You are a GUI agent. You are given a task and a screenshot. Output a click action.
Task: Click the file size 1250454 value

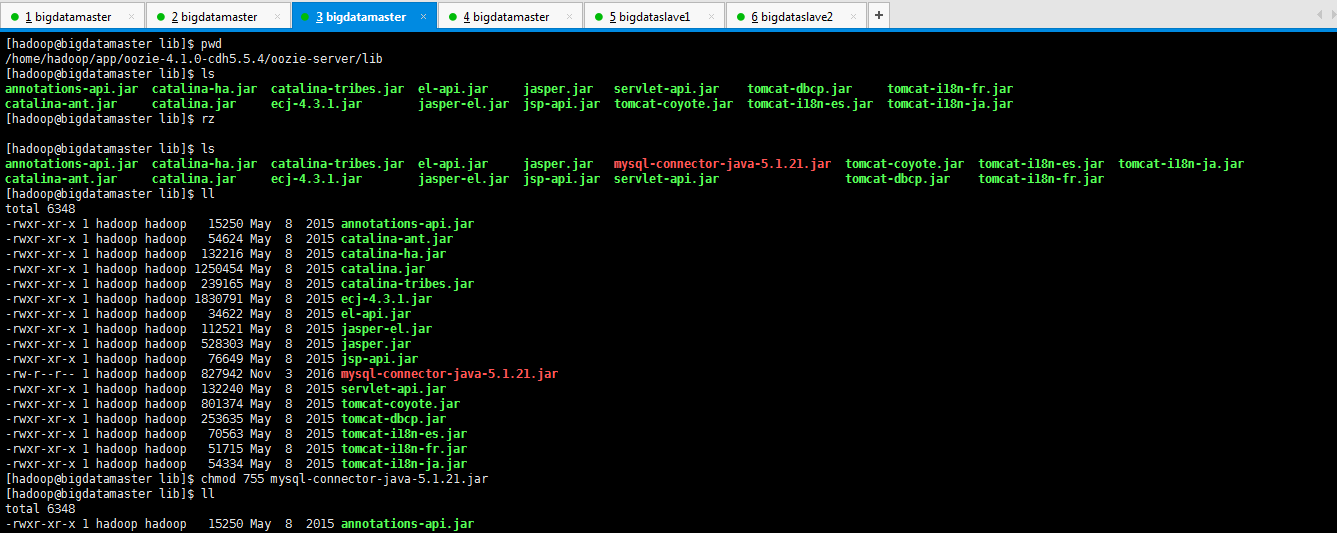(218, 269)
